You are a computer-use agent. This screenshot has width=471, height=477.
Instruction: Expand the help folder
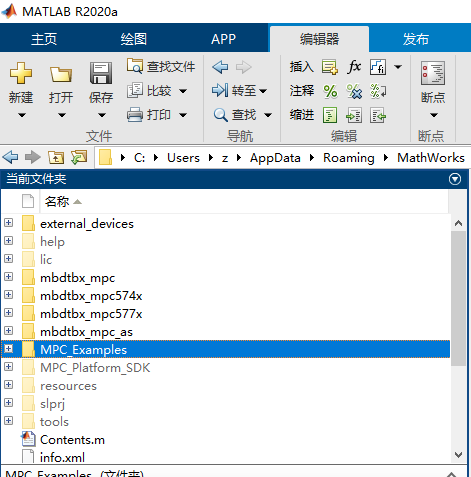point(9,241)
